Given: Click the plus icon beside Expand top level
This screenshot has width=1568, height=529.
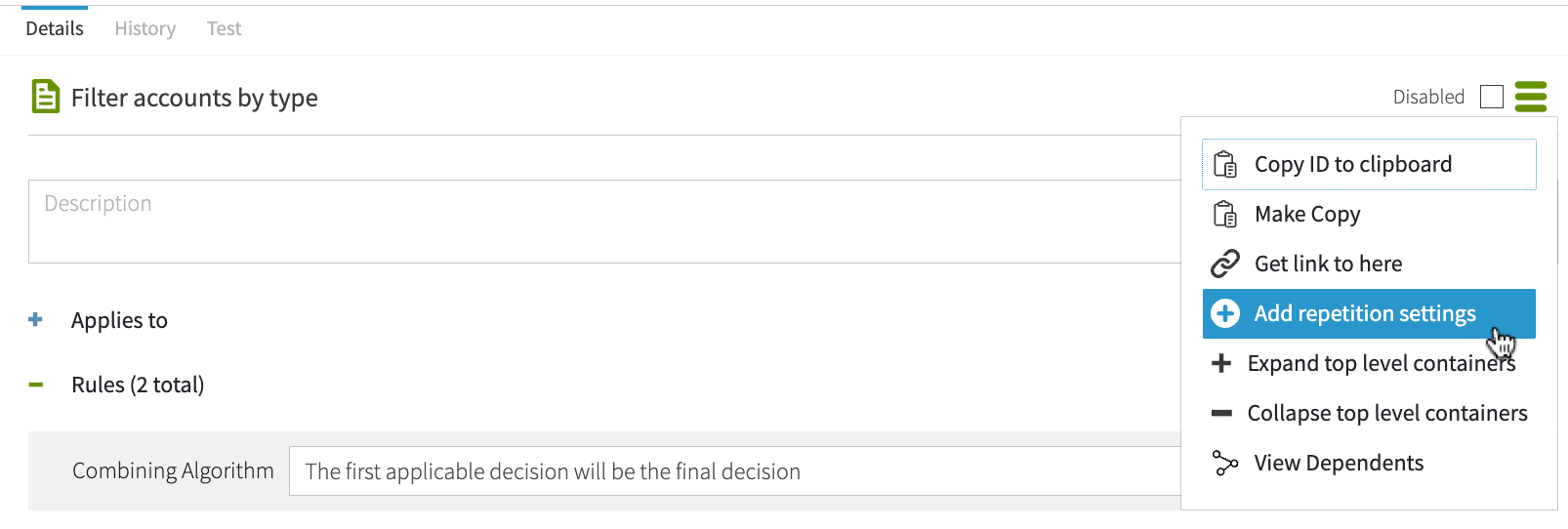Looking at the screenshot, I should pyautogui.click(x=1220, y=363).
